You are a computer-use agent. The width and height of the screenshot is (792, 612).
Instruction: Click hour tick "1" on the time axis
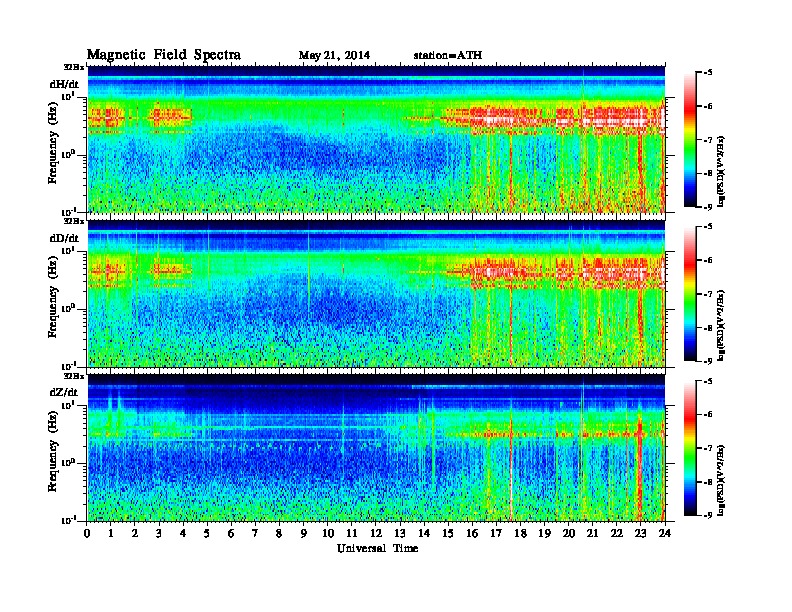coord(111,533)
